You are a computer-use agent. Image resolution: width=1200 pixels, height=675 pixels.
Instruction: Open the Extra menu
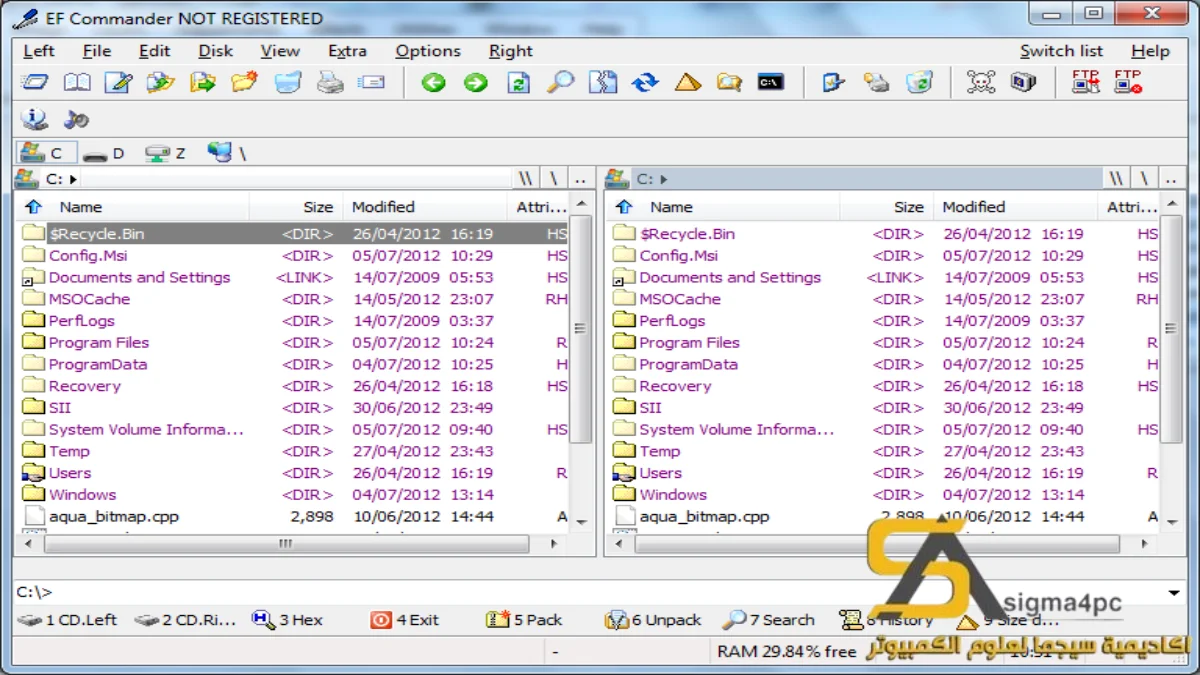[x=347, y=51]
